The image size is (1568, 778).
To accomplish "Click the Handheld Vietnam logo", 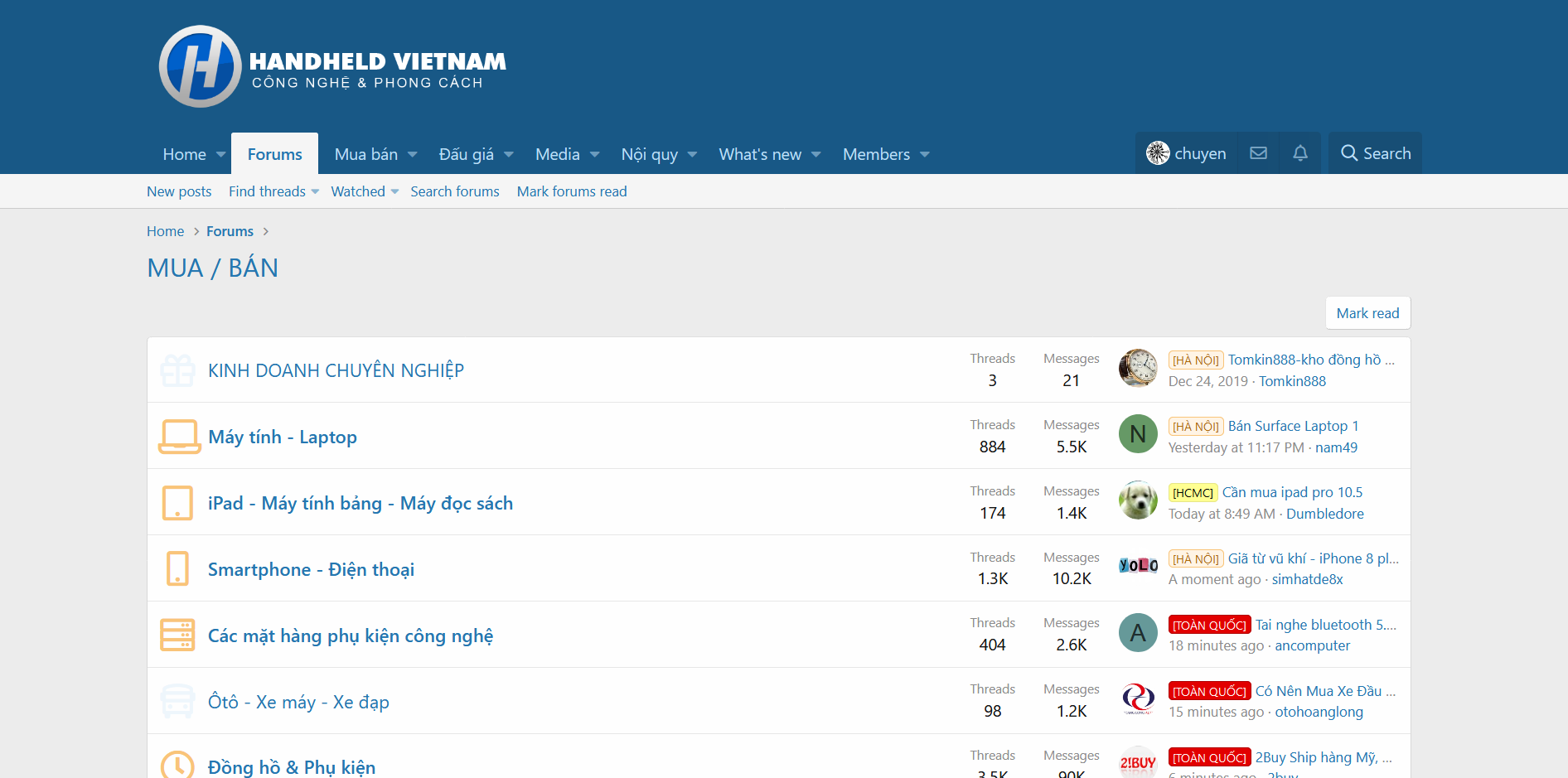I will coord(332,66).
